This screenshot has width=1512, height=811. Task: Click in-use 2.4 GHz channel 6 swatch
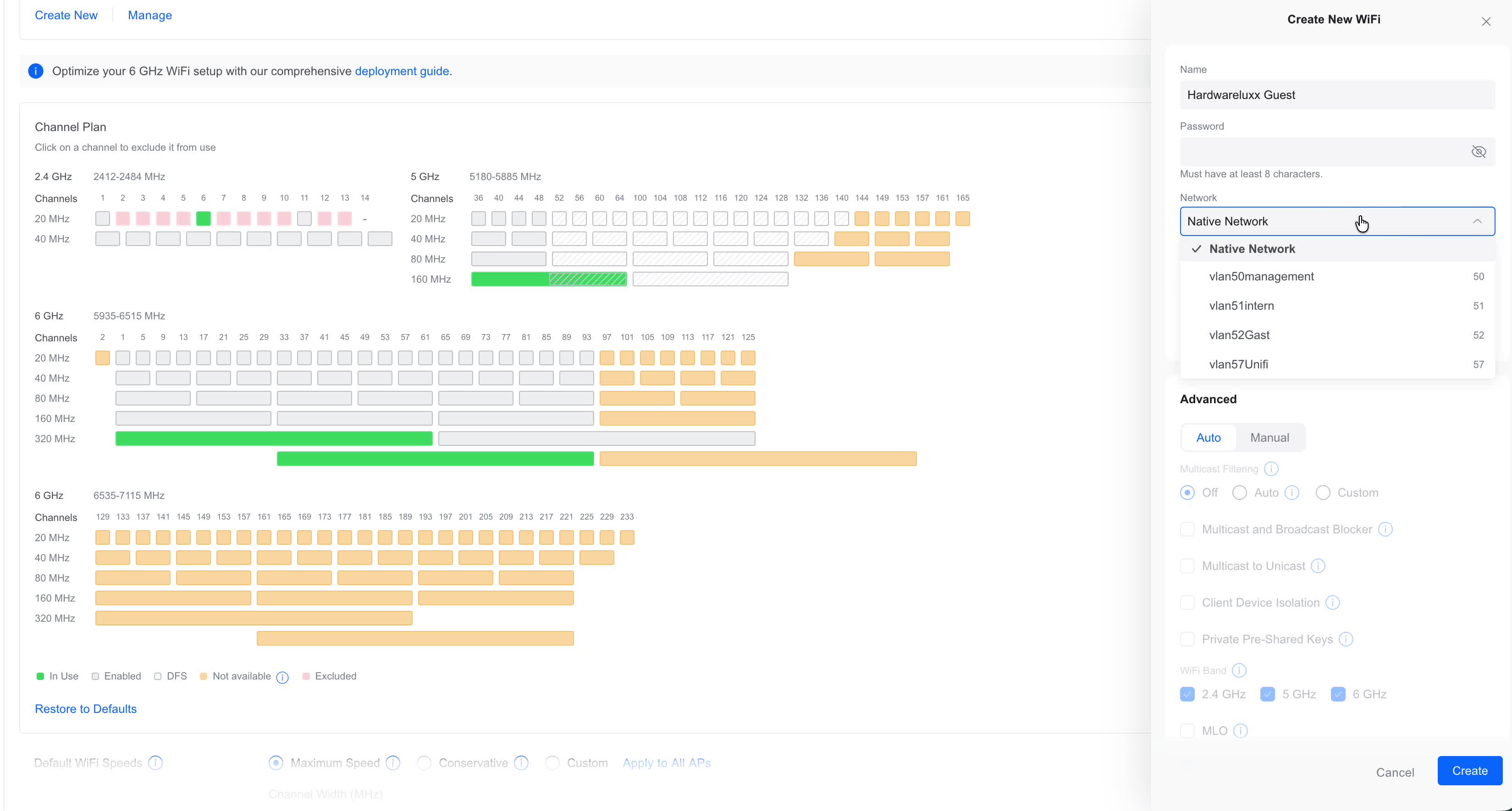[x=203, y=219]
